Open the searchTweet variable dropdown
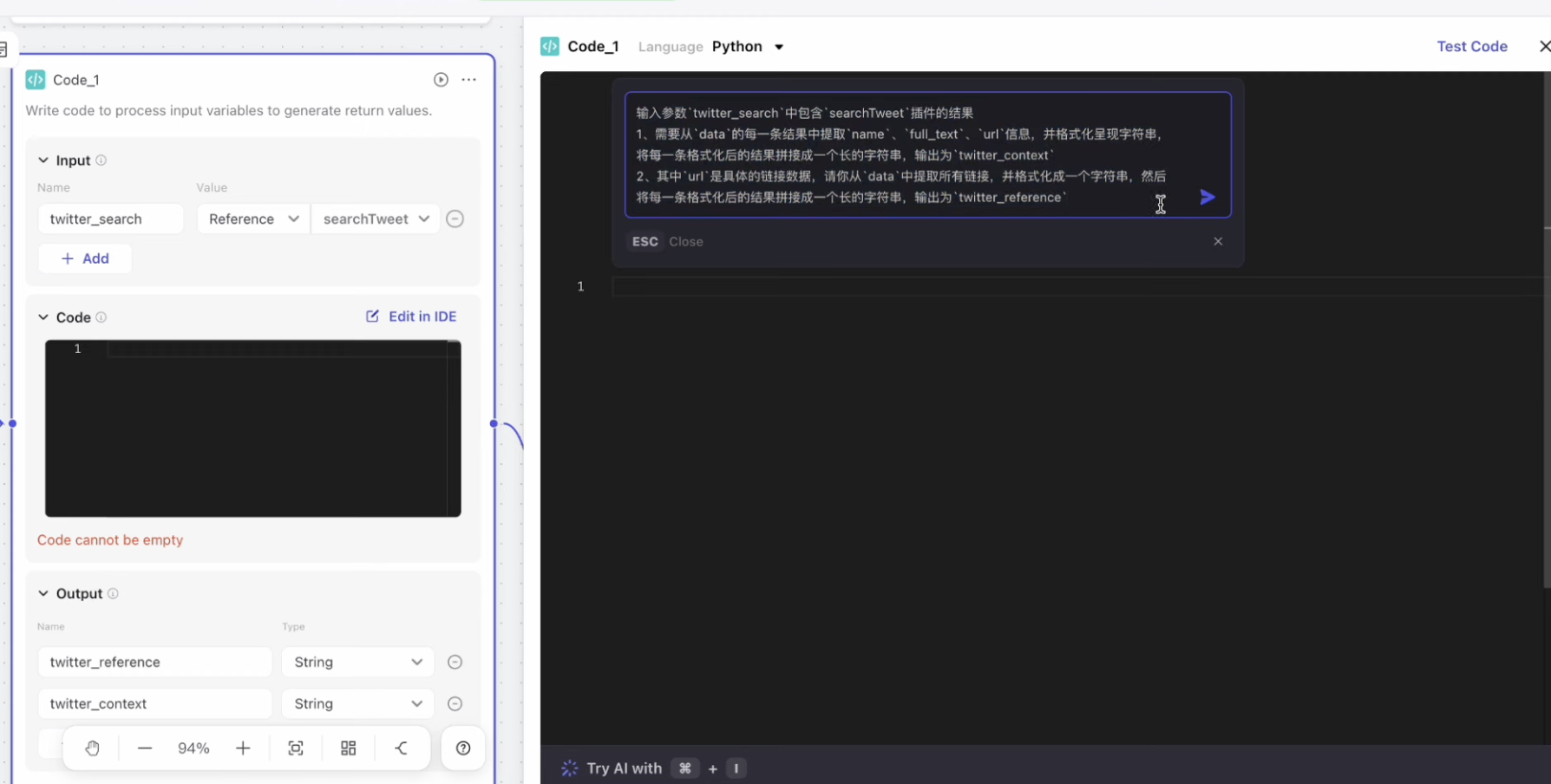 [x=376, y=219]
